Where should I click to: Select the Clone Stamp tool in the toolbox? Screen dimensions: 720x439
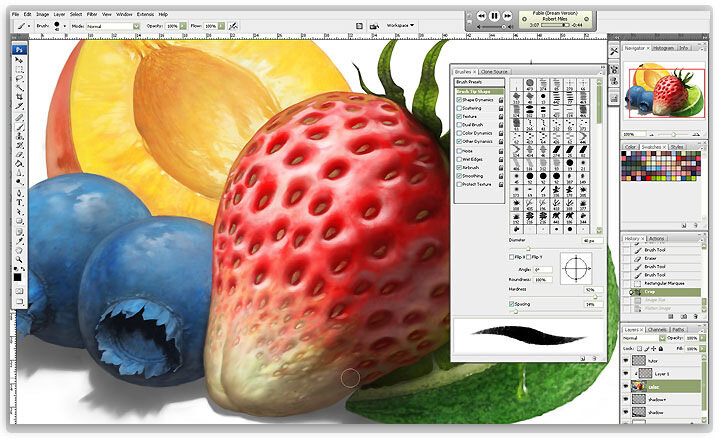tap(19, 136)
